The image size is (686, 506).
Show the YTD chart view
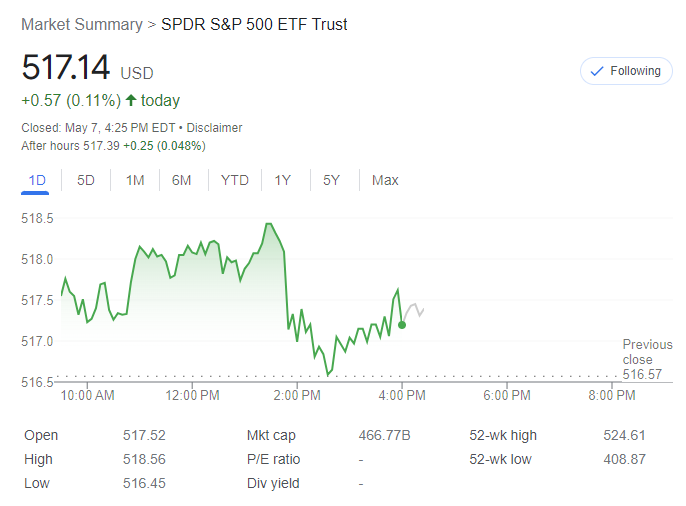point(234,180)
